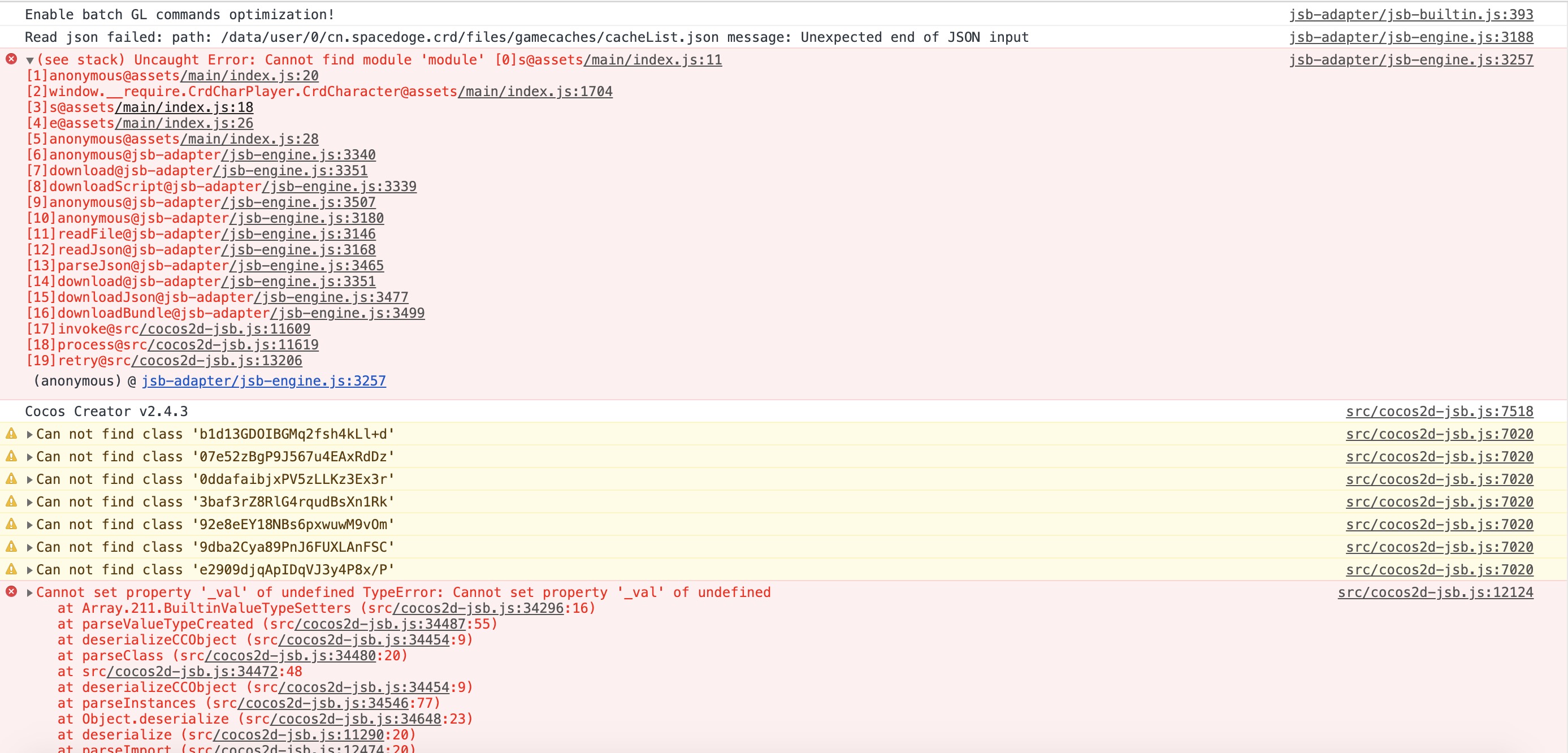Viewport: 1568px width, 753px height.
Task: Open the src/cocos2d-jsb.js:12124 source link
Action: [1435, 592]
